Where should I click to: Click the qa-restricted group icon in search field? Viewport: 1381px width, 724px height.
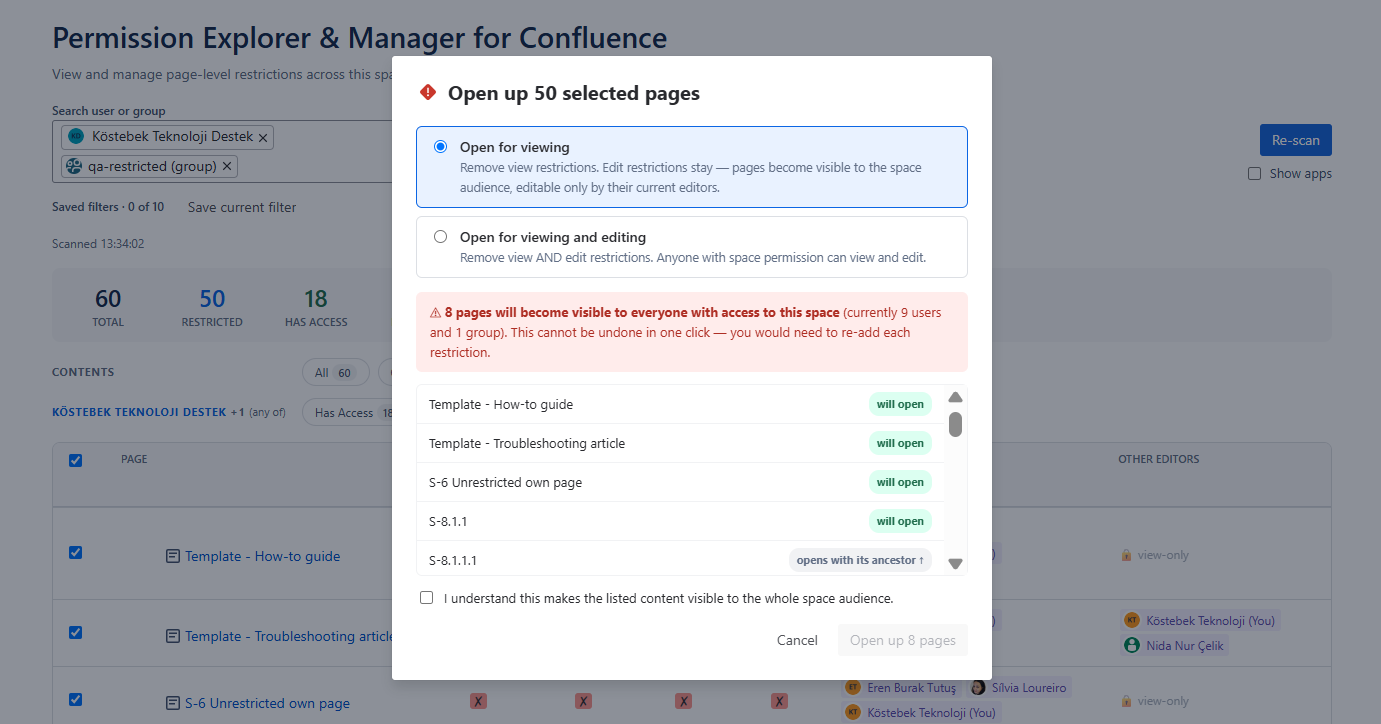[x=74, y=166]
